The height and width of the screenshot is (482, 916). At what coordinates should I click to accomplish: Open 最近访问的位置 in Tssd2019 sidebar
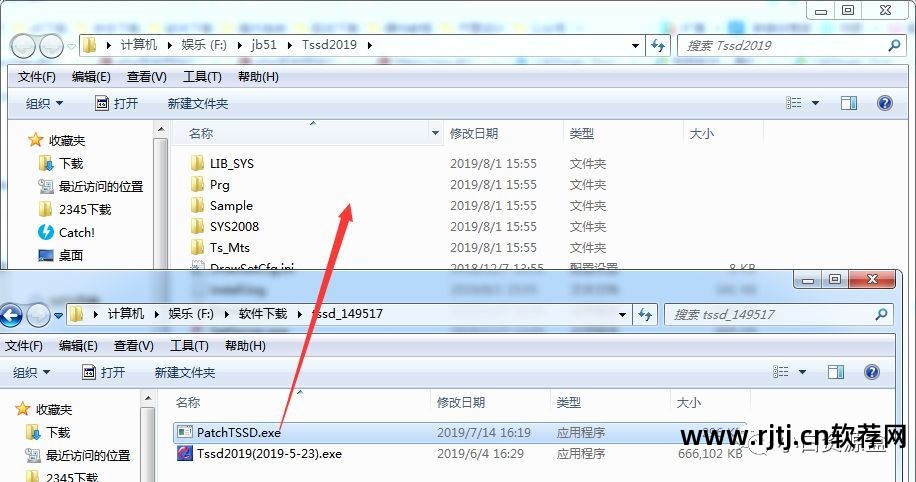click(x=91, y=186)
